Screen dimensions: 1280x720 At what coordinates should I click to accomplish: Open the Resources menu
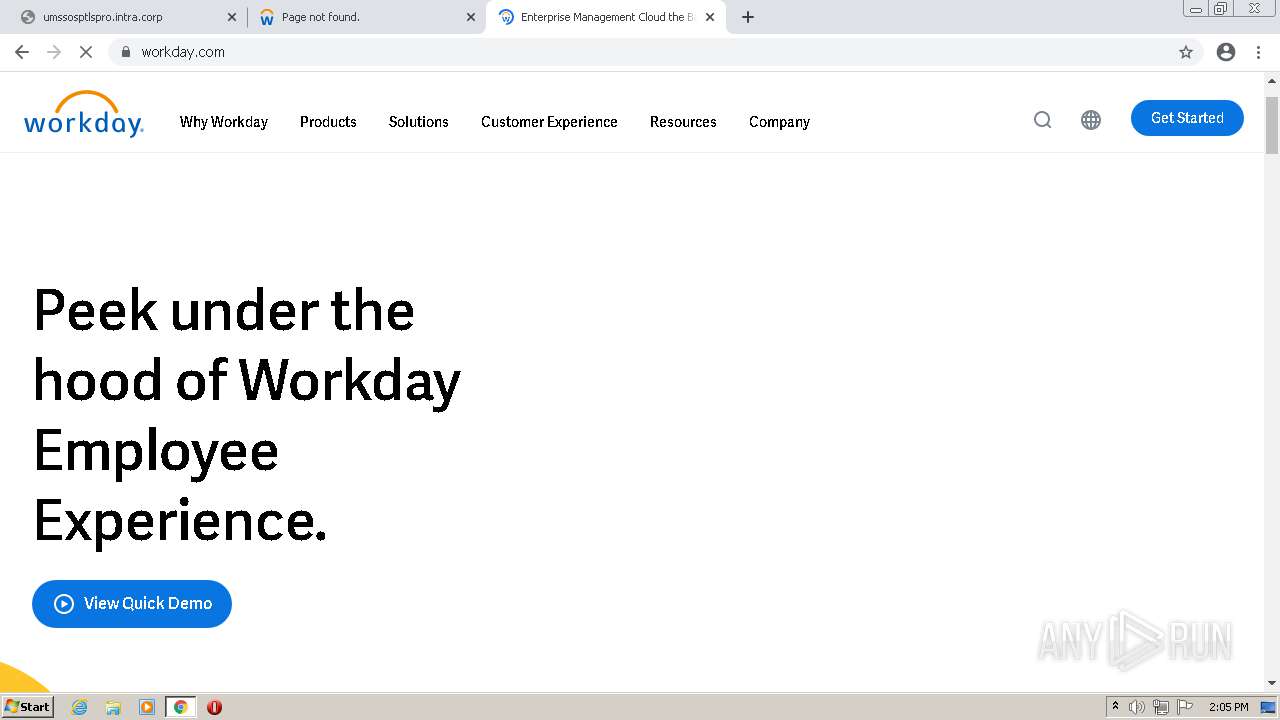683,122
